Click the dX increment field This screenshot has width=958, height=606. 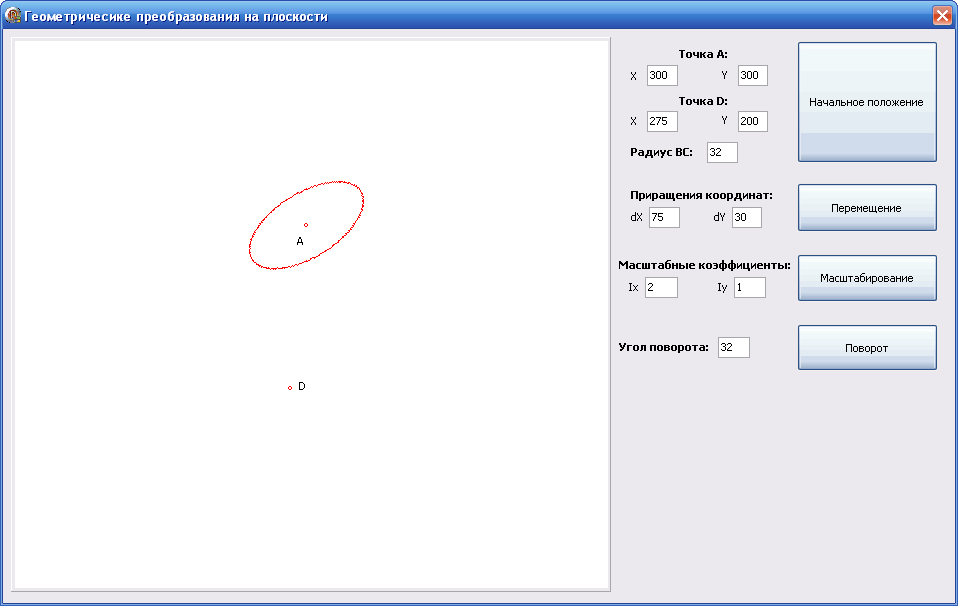(x=664, y=217)
